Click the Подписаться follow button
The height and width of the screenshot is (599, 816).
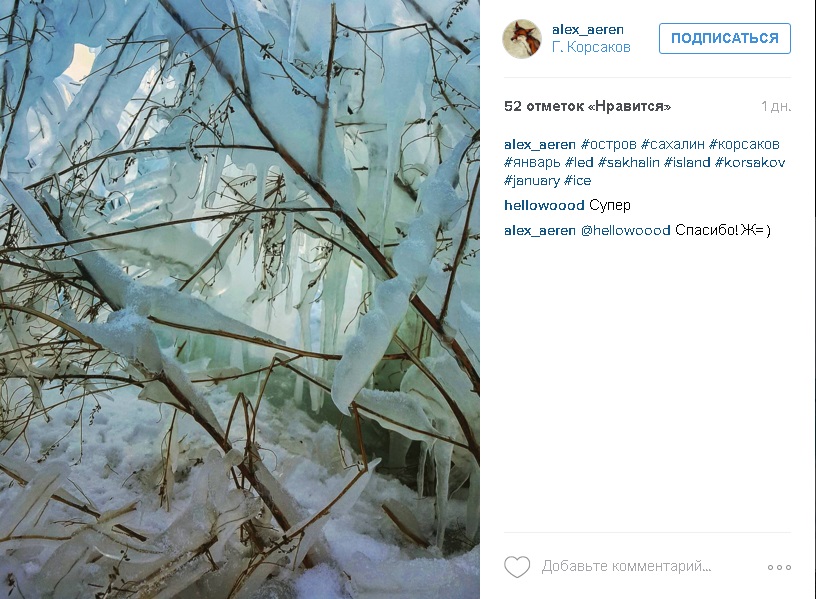coord(724,39)
